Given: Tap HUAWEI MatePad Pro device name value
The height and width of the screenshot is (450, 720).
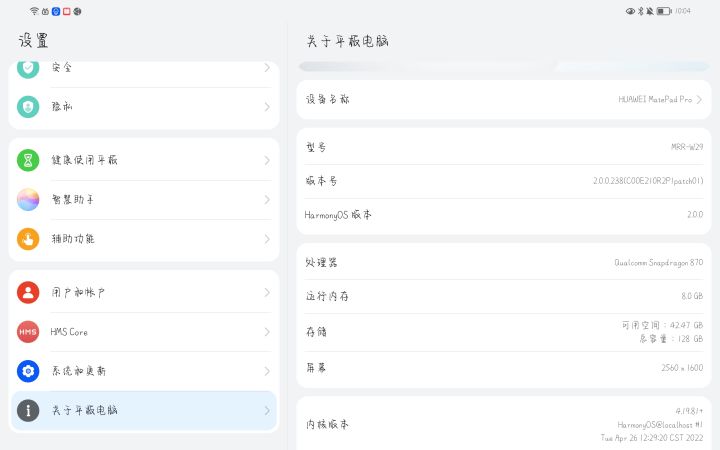Looking at the screenshot, I should point(655,100).
